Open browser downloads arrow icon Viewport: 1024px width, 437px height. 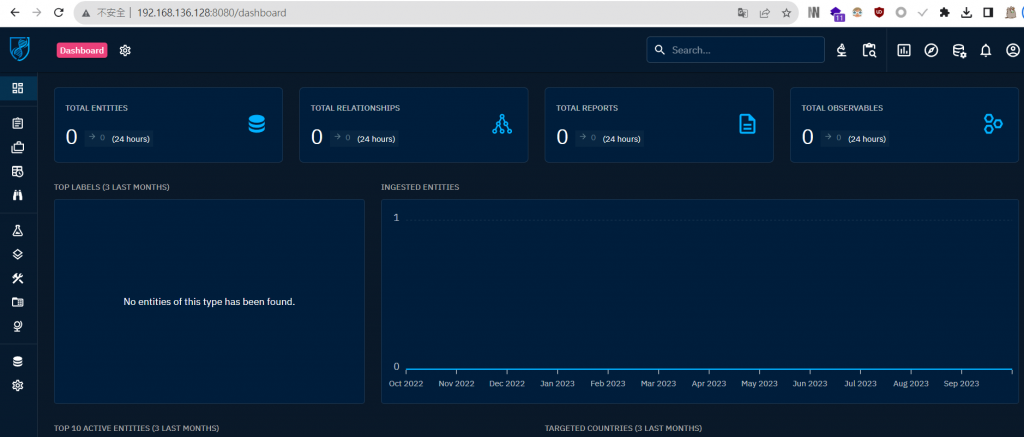[x=967, y=12]
